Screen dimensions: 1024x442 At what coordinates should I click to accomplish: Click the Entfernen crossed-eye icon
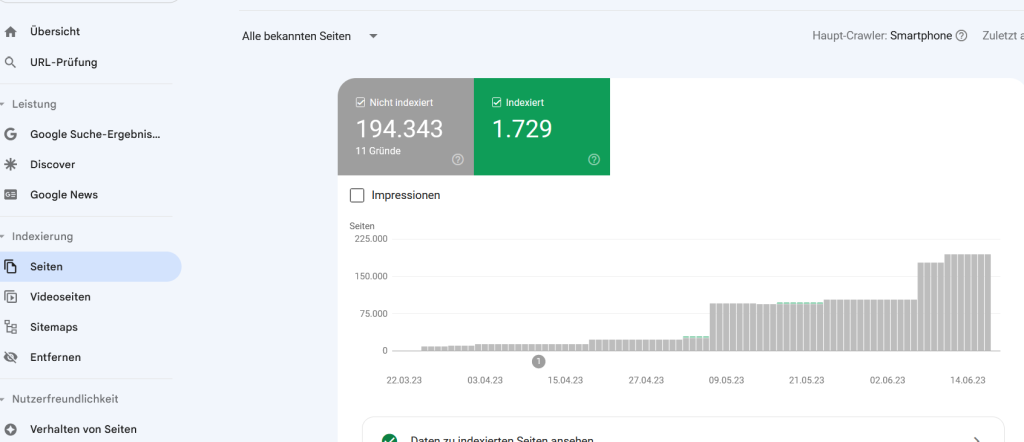10,357
